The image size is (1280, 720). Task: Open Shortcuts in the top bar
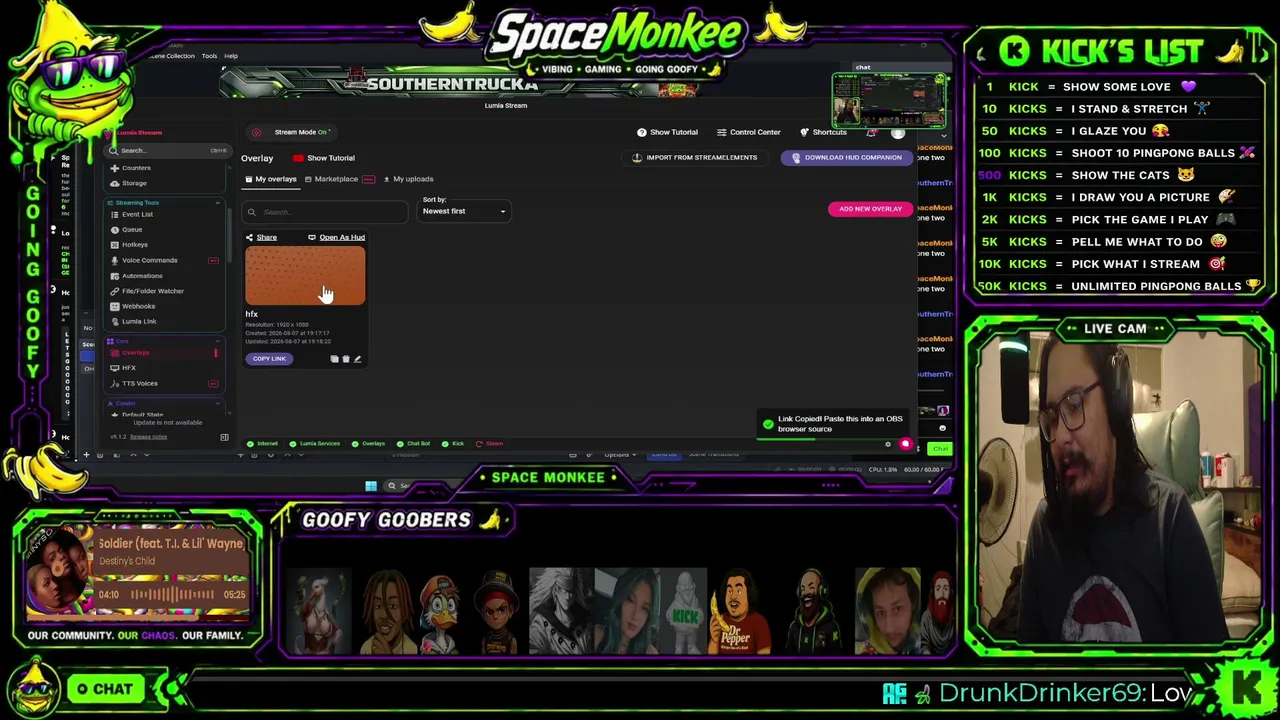tap(823, 132)
